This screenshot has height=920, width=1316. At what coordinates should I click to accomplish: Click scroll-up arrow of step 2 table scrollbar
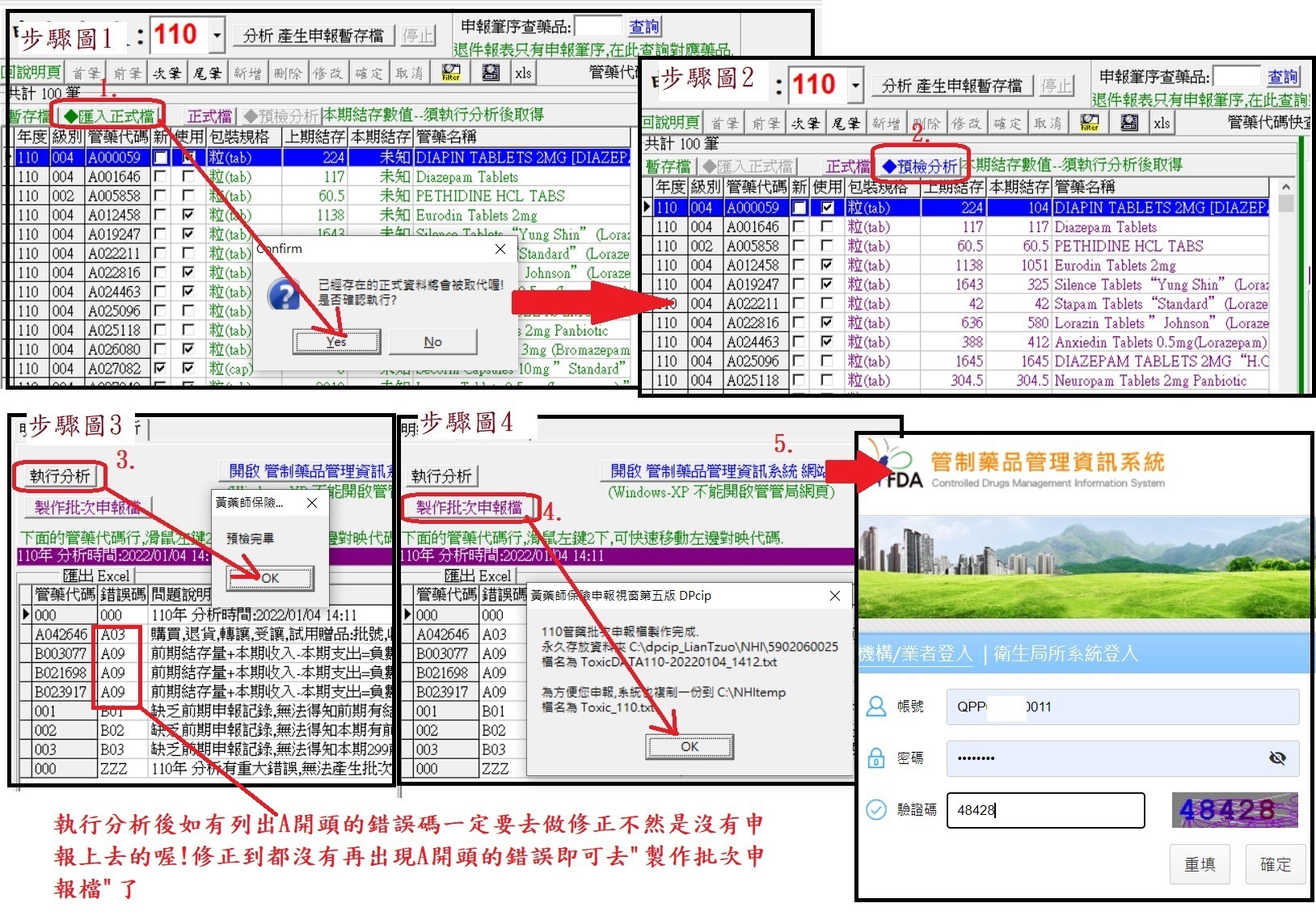click(1285, 187)
